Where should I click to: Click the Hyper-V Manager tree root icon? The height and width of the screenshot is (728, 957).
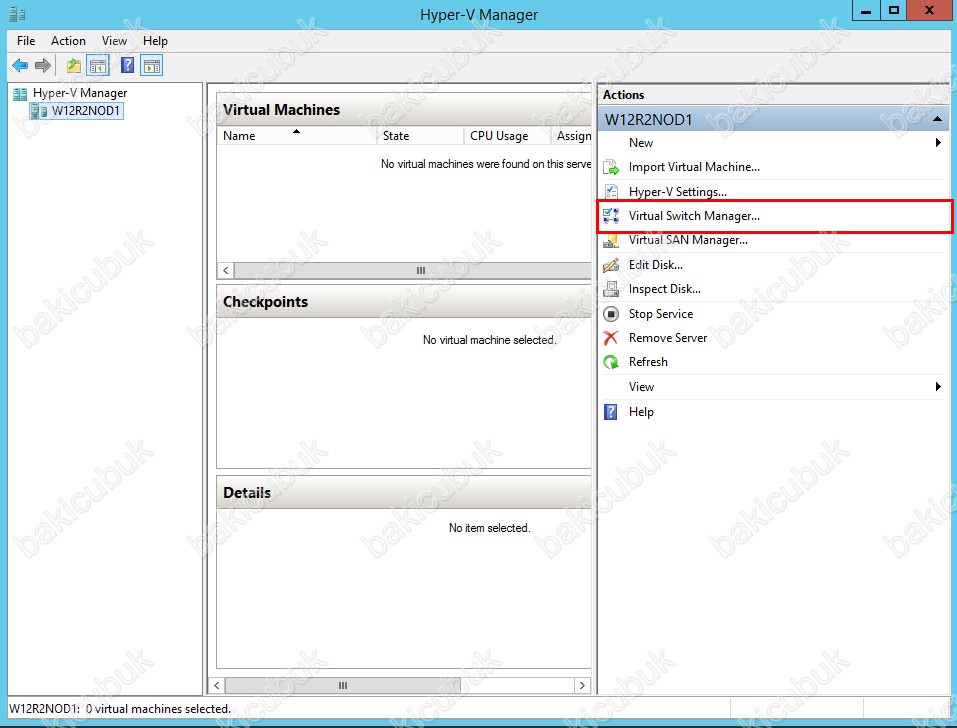20,93
